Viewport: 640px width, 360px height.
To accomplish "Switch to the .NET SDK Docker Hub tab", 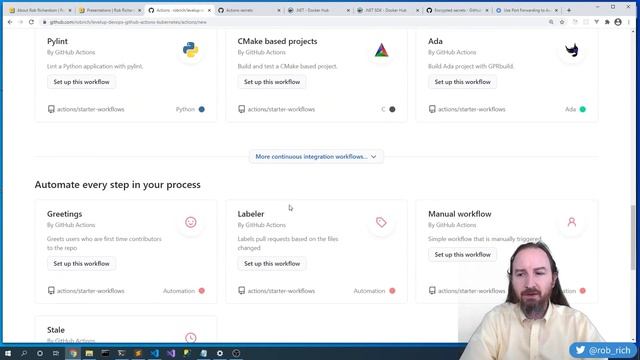I will [x=388, y=10].
